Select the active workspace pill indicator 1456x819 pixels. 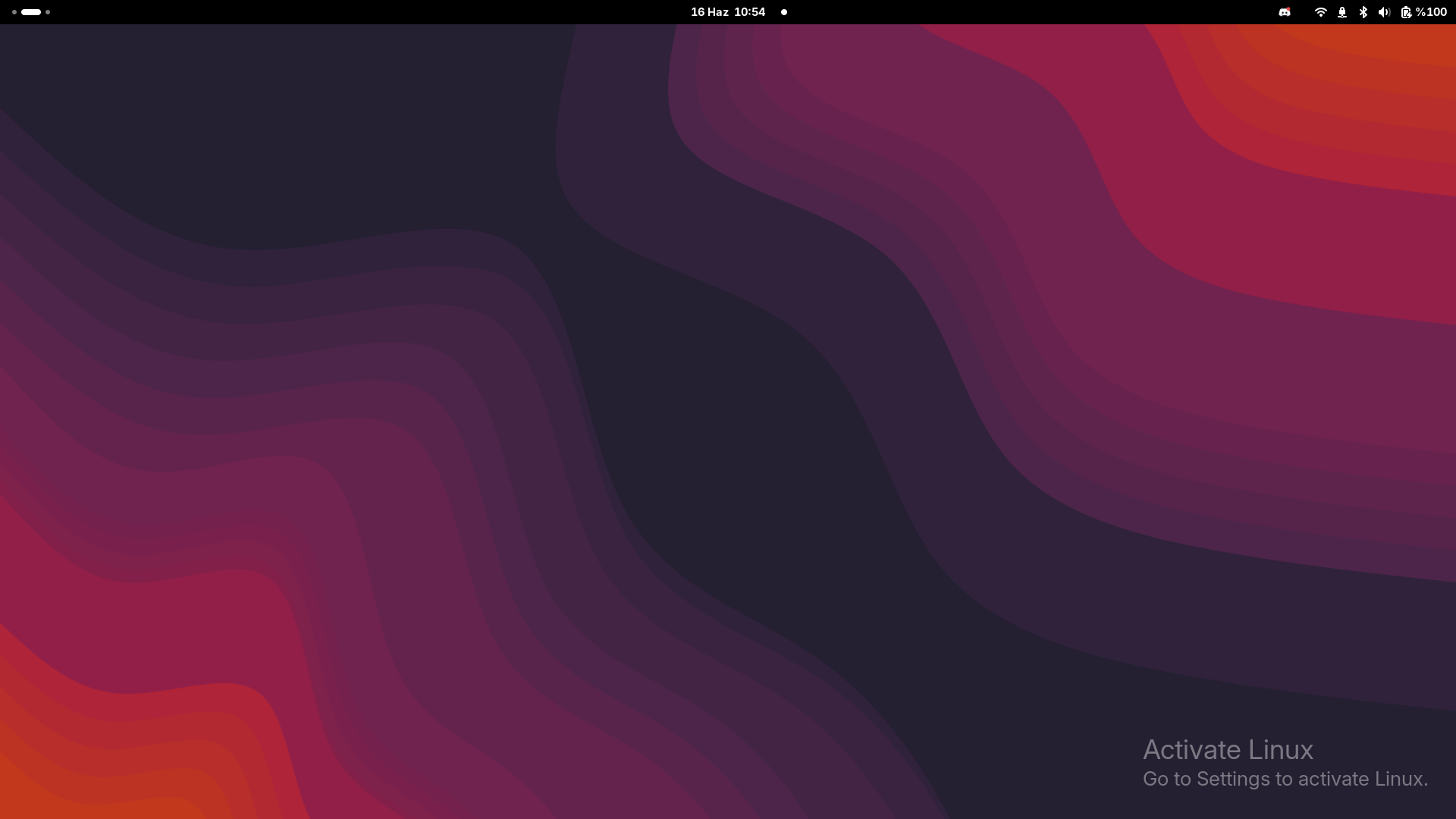click(x=31, y=12)
